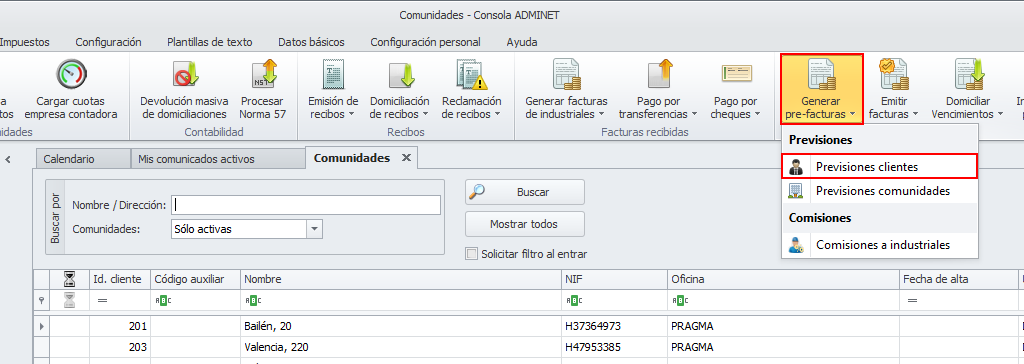Open the Comunidades Sólo activas combo box
This screenshot has height=364, width=1024.
[x=247, y=229]
